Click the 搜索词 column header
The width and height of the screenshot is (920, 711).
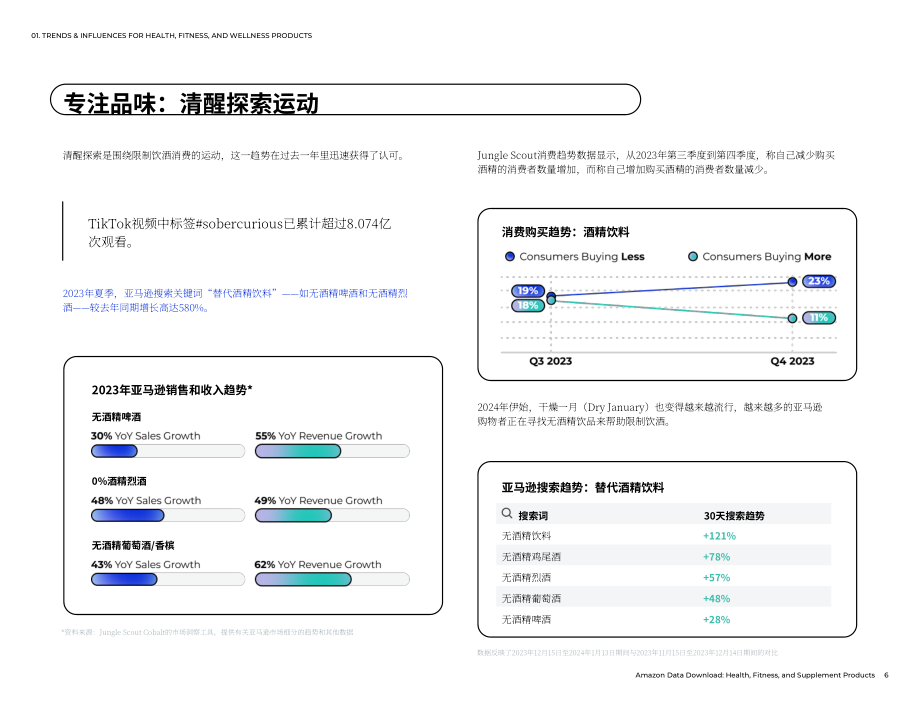[533, 516]
